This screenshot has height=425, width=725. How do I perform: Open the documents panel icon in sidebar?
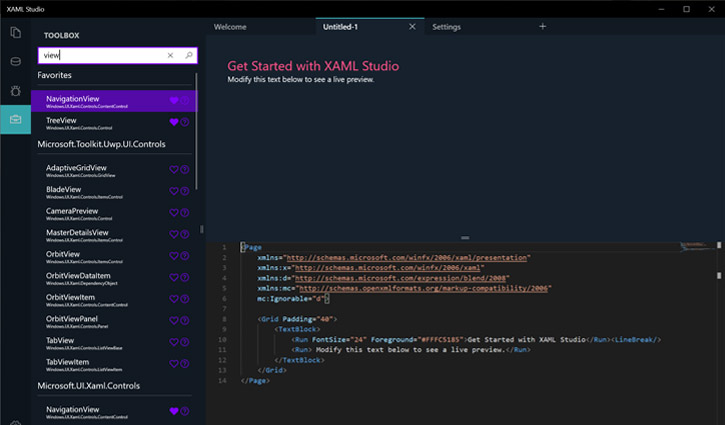point(16,32)
